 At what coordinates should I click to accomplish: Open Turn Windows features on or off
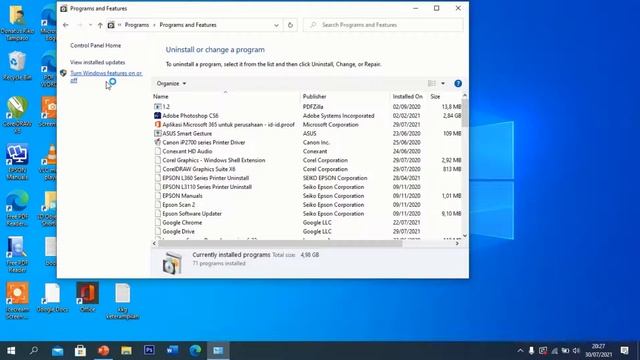(x=106, y=77)
